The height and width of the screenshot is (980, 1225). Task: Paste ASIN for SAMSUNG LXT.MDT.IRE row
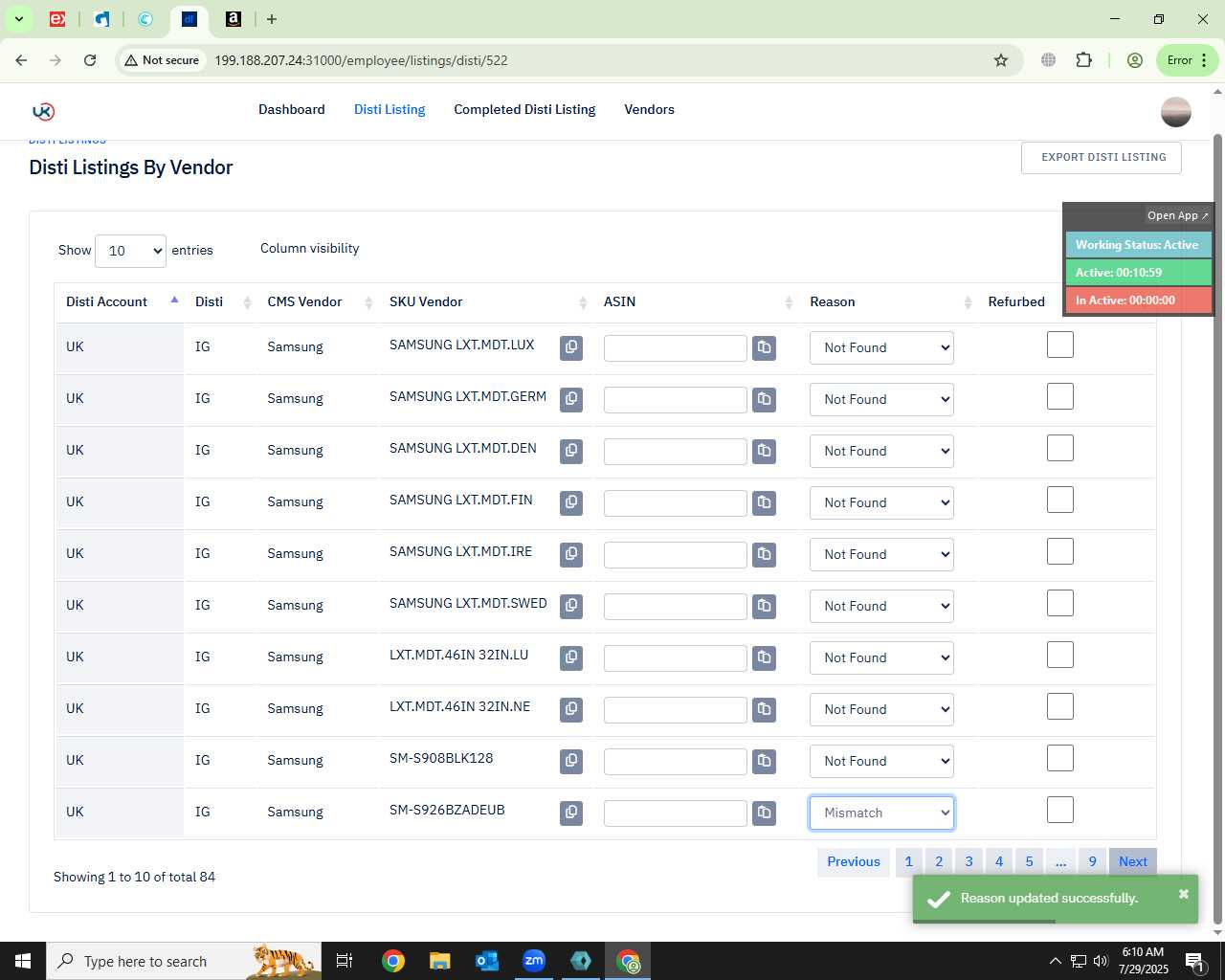[764, 554]
